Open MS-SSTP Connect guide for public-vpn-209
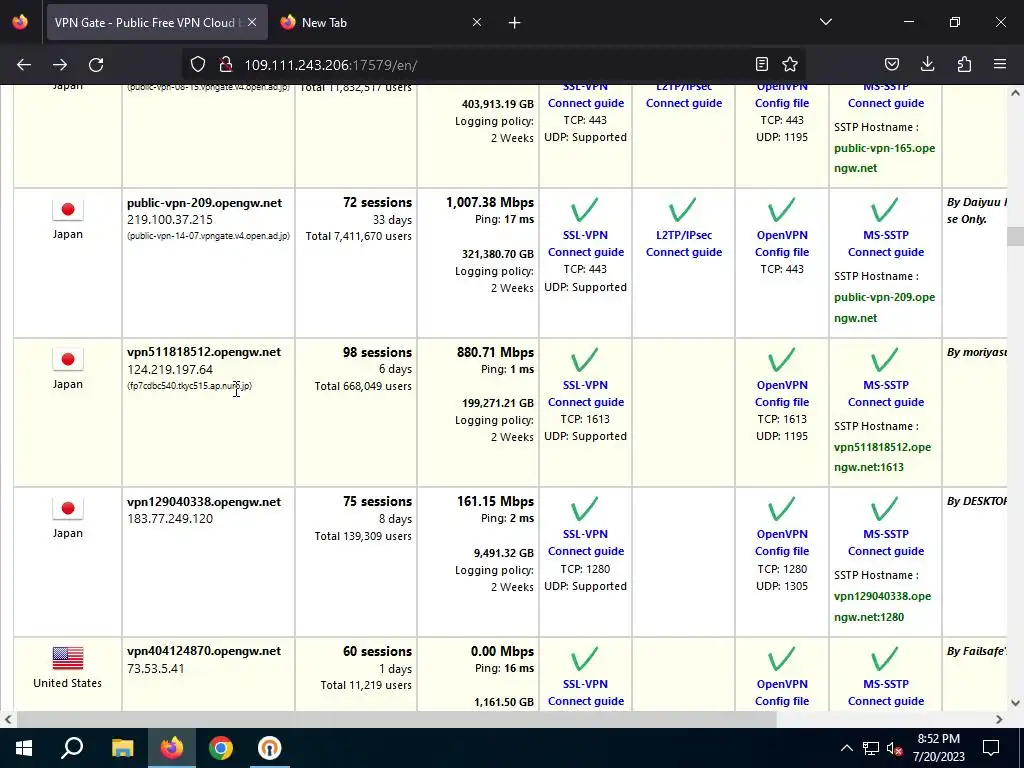 pyautogui.click(x=886, y=244)
